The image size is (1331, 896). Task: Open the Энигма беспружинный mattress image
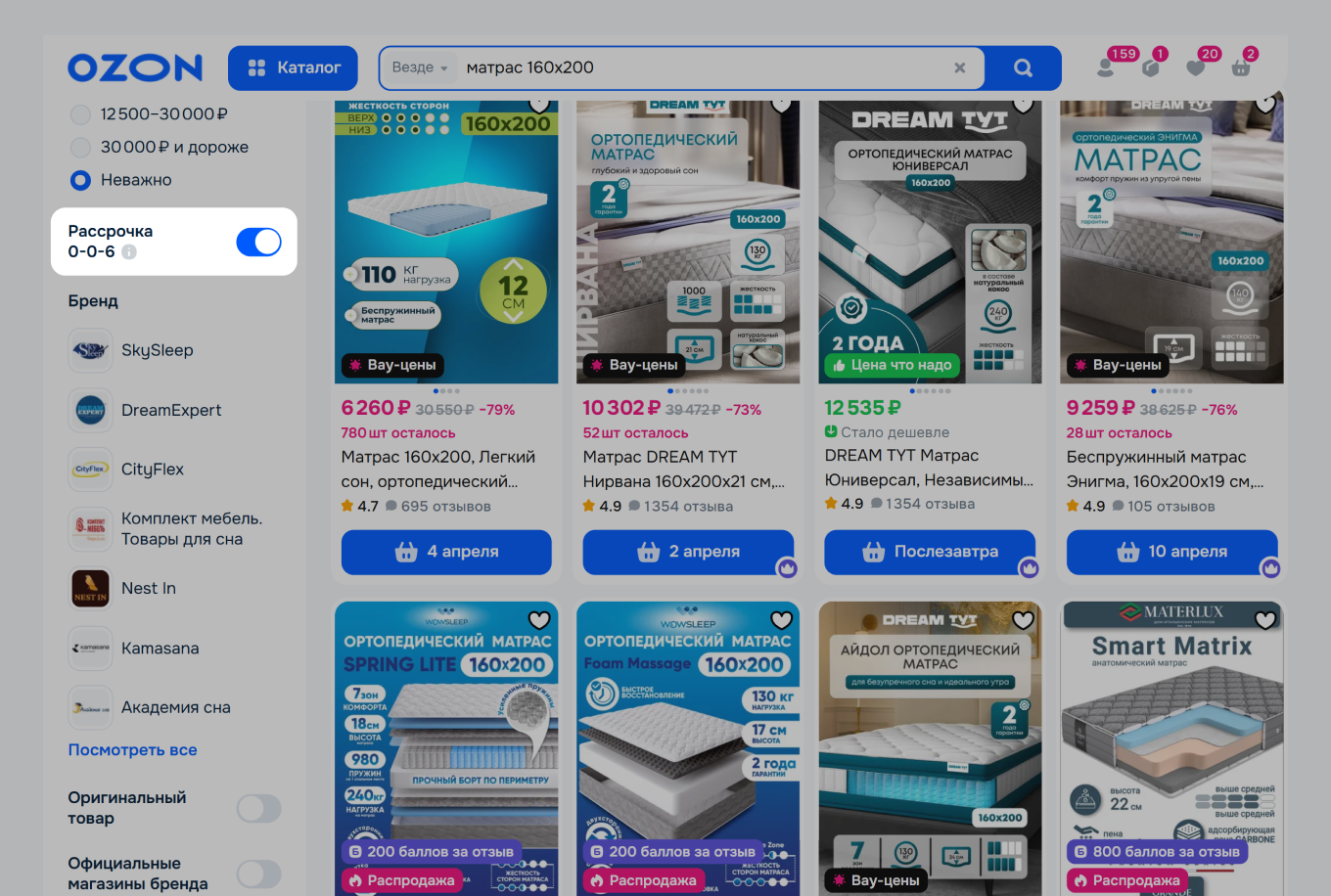click(x=1172, y=242)
